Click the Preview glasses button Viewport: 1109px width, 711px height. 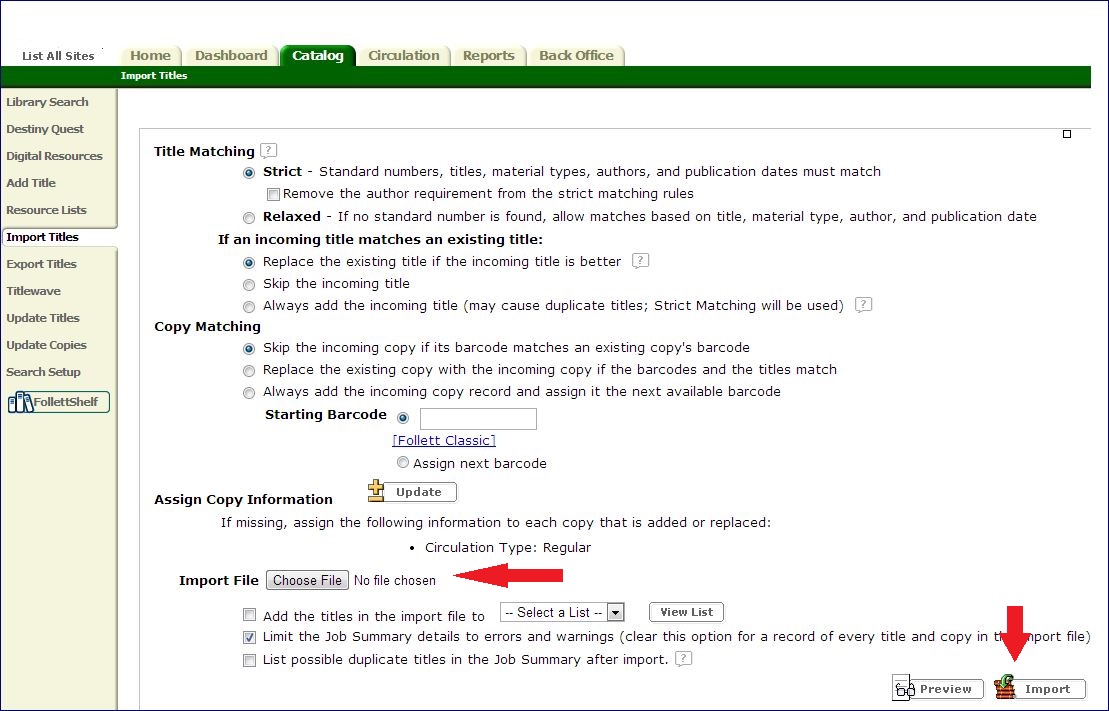click(938, 688)
